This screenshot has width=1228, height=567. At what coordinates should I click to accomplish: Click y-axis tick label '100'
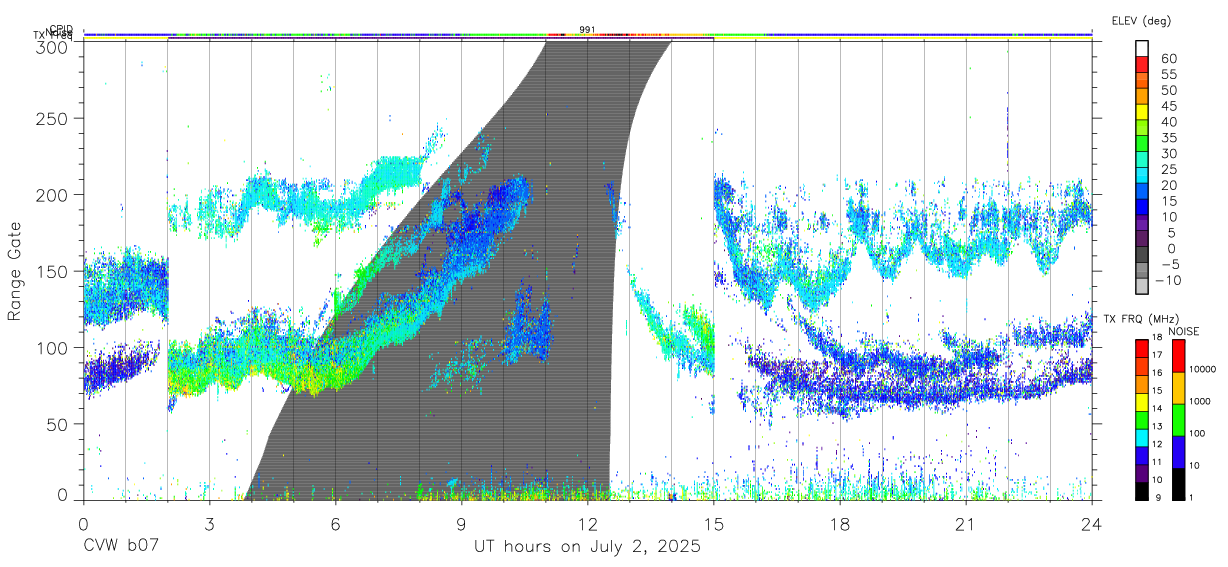pyautogui.click(x=54, y=348)
